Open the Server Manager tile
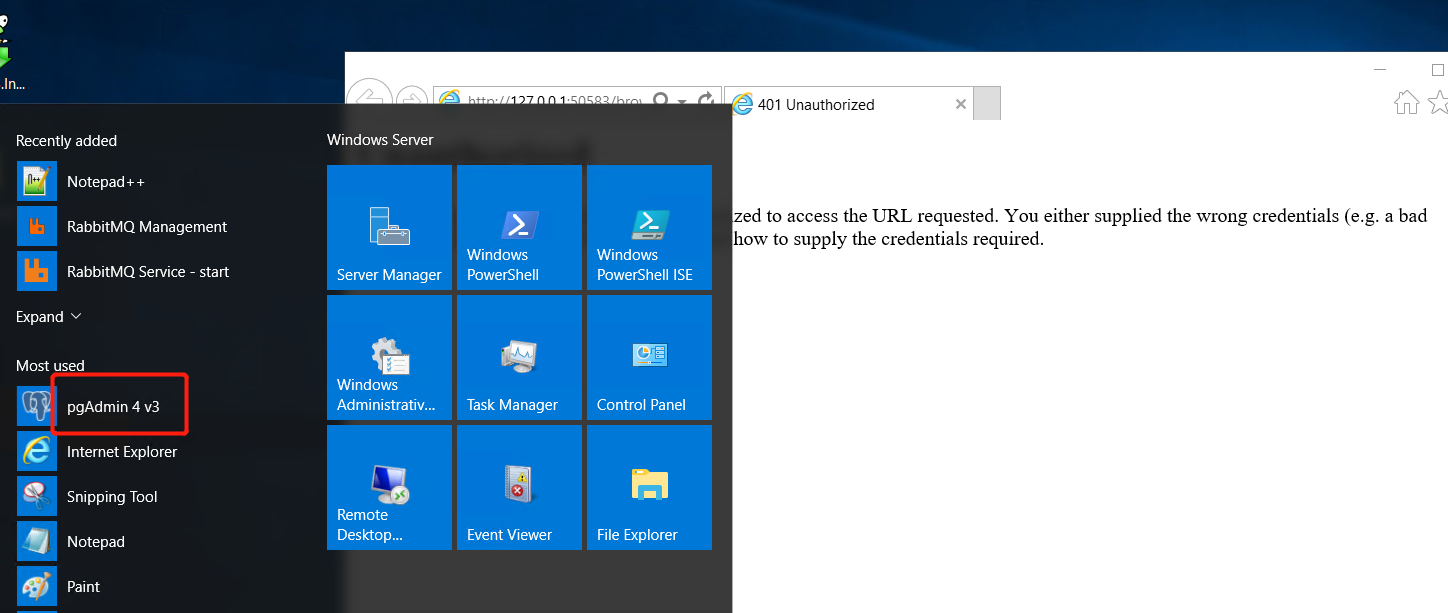 click(389, 228)
